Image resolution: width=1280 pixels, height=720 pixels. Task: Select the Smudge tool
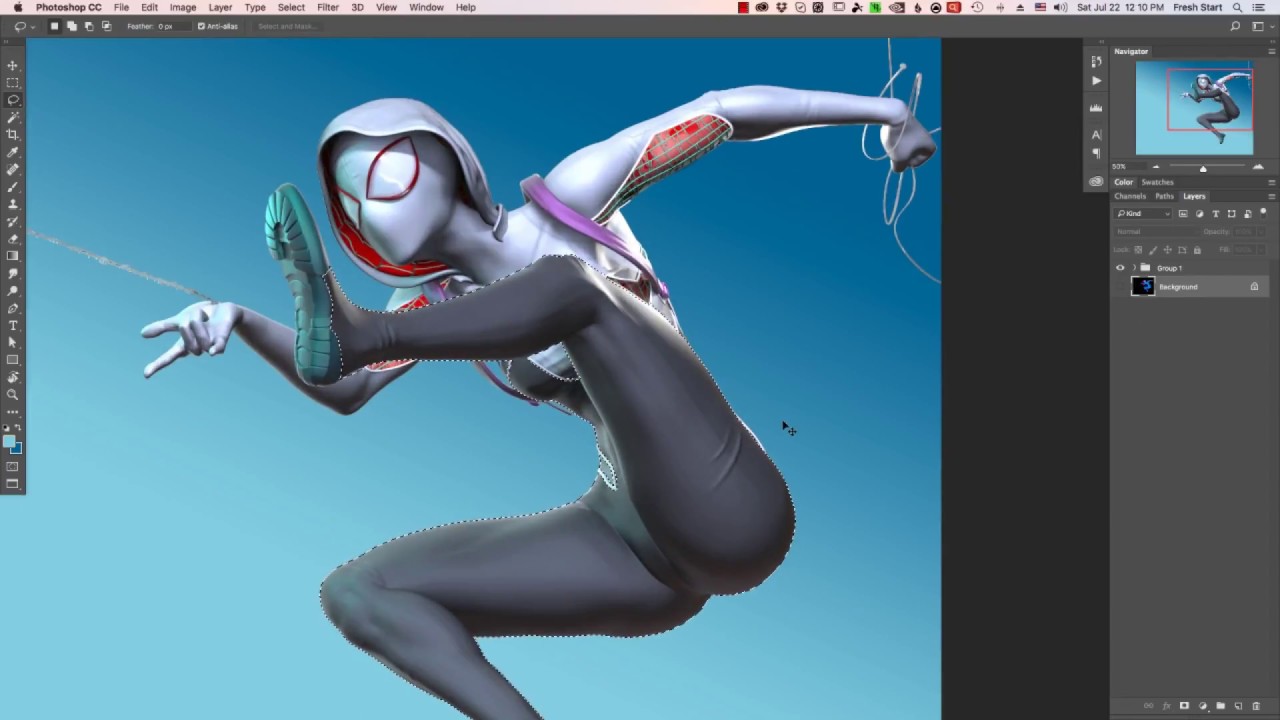tap(13, 274)
